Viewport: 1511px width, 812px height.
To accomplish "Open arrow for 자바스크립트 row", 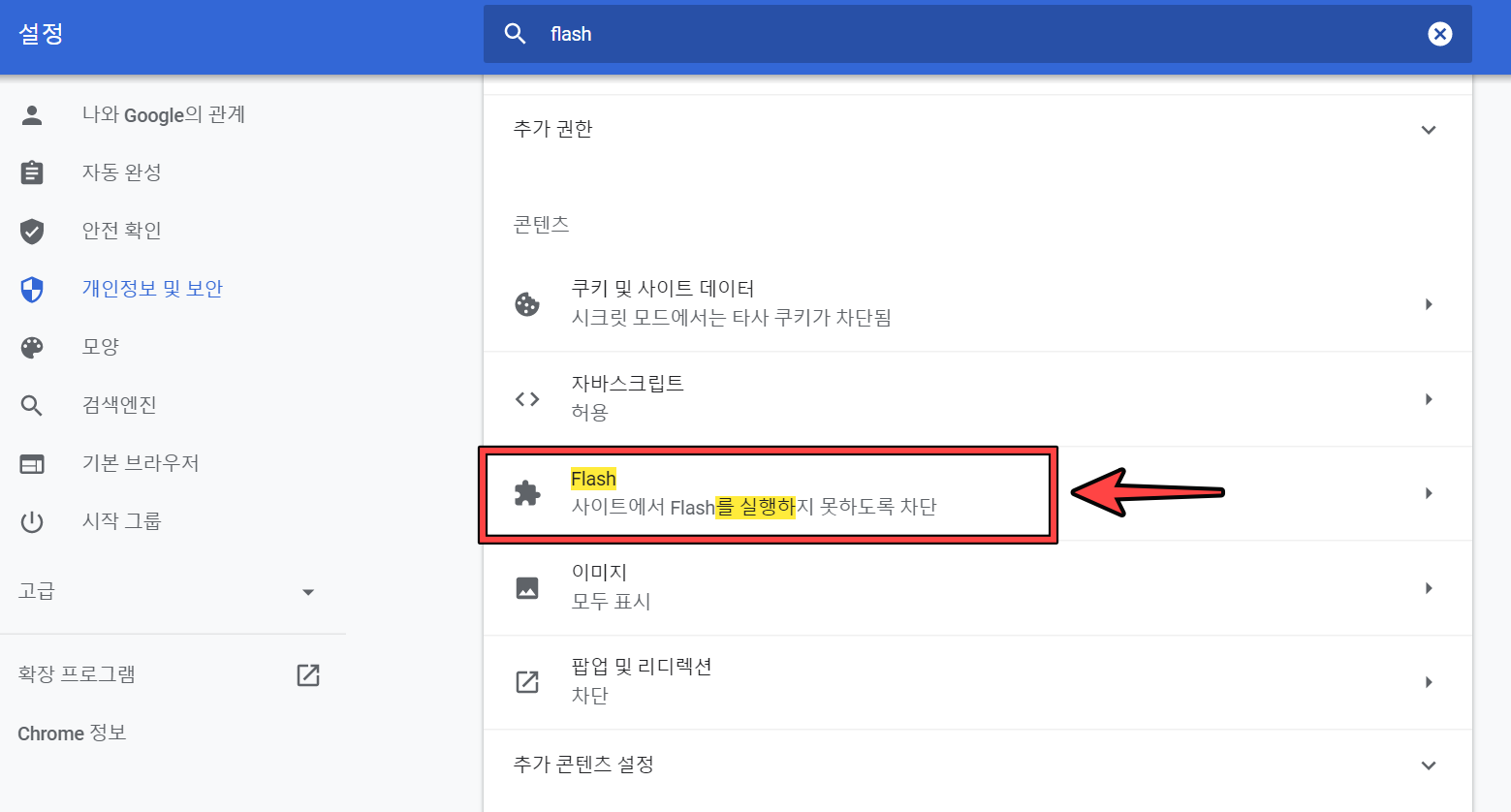I will click(1429, 399).
